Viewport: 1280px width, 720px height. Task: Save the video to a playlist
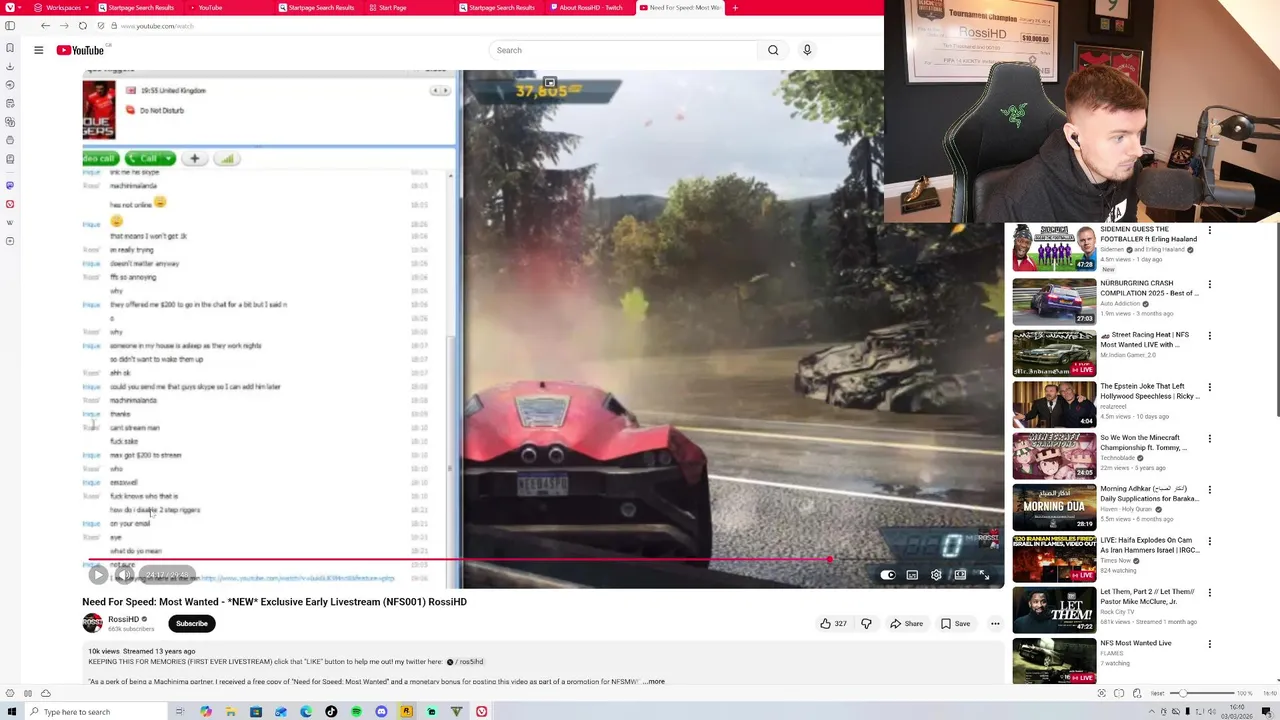pyautogui.click(x=956, y=623)
